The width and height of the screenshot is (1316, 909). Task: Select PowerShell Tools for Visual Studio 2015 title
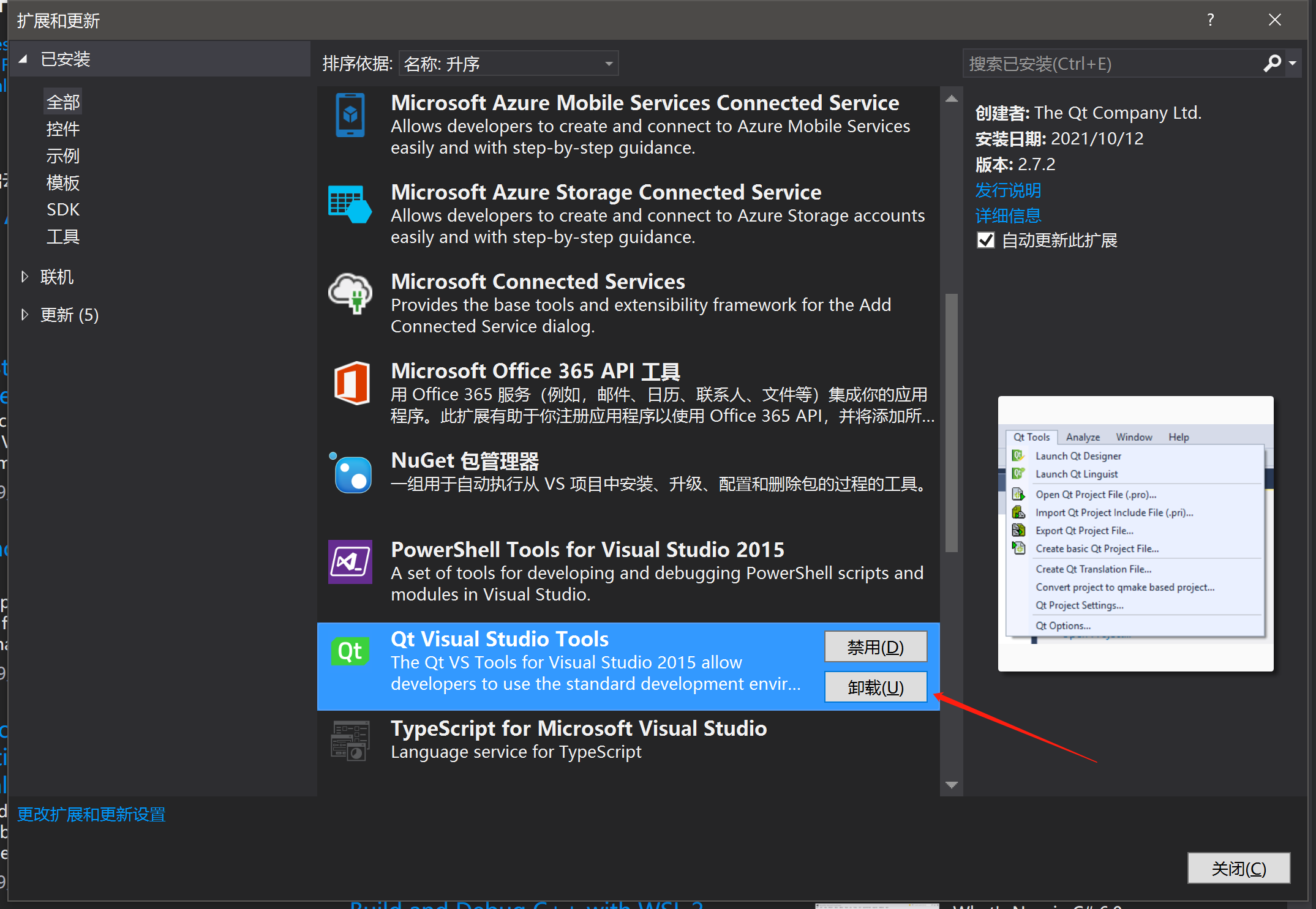click(587, 550)
